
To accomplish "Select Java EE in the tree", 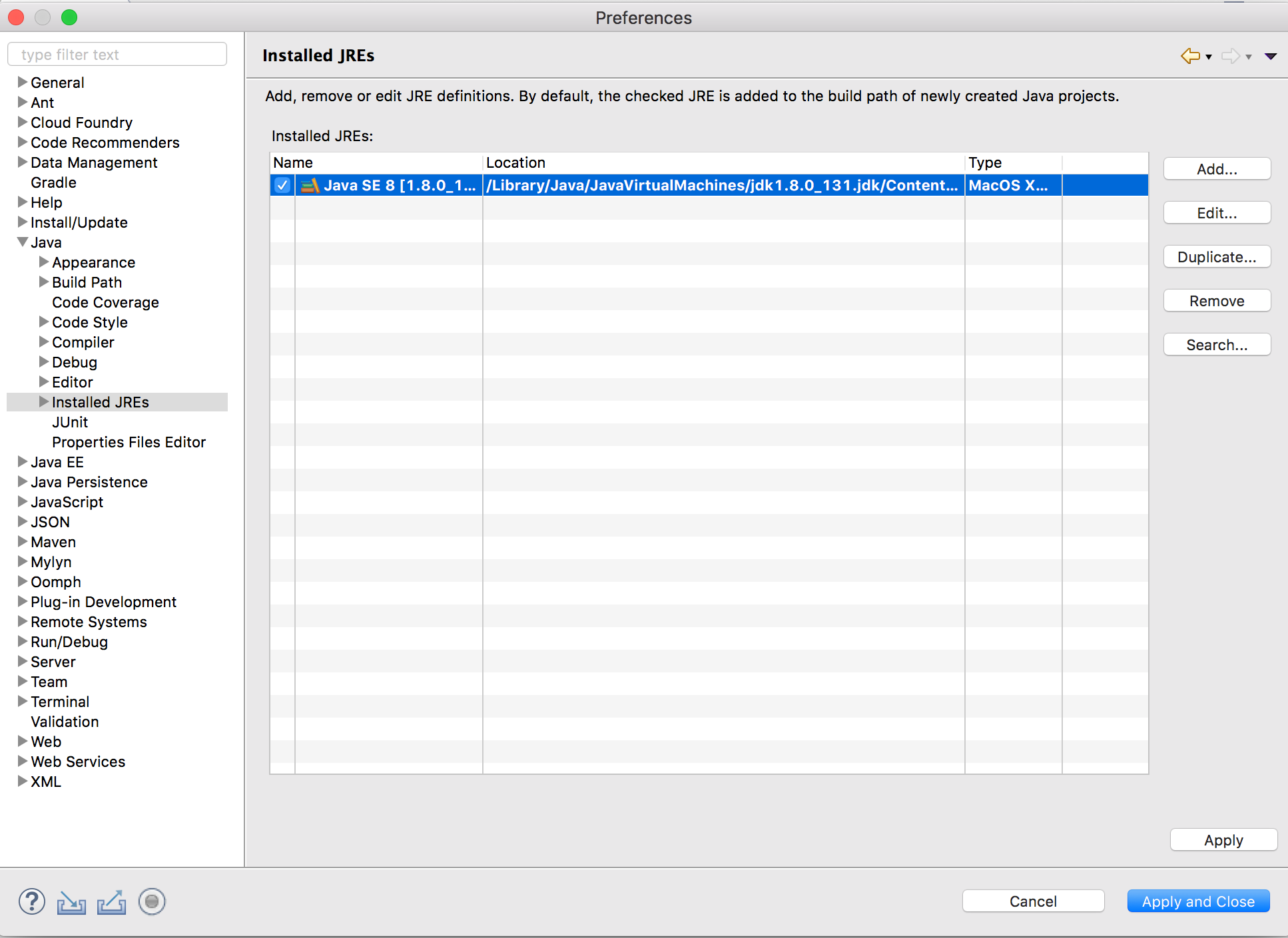I will tap(57, 462).
